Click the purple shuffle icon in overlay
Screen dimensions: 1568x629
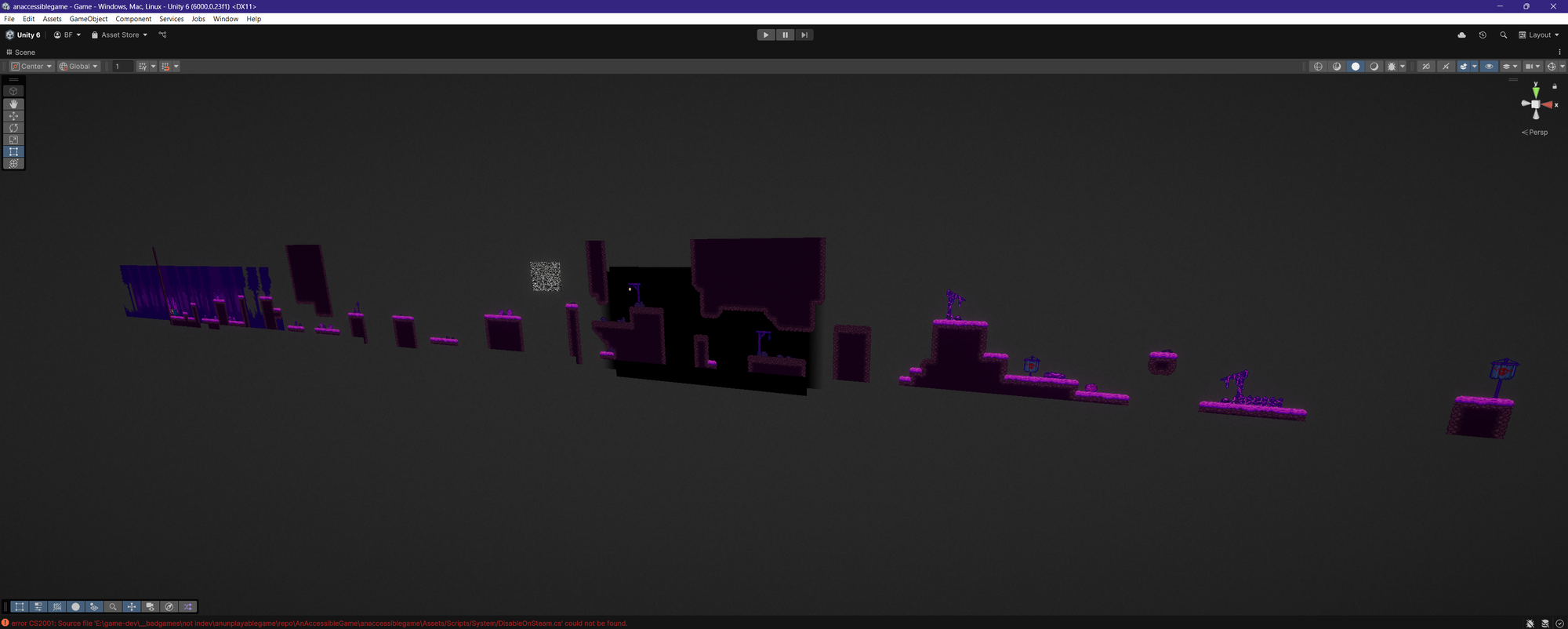click(188, 606)
